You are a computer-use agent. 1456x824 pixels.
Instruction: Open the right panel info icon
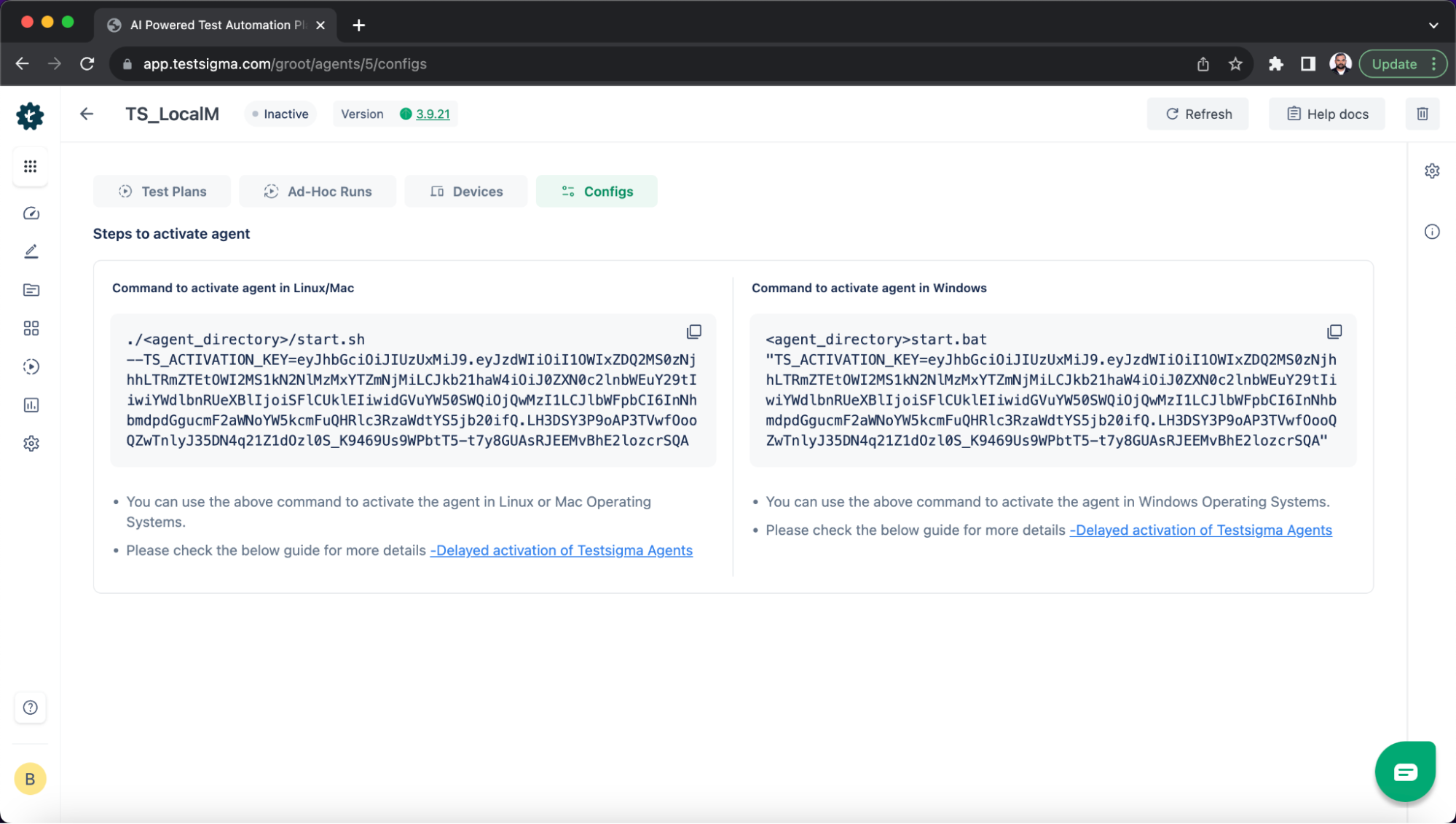(1432, 232)
